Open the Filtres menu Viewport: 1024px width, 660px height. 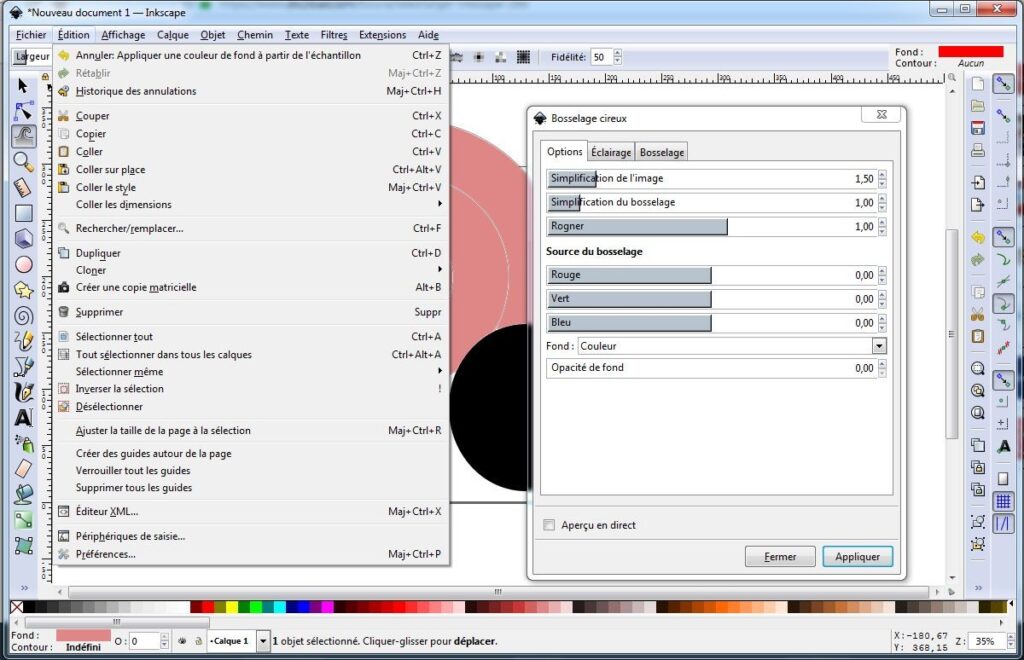tap(333, 34)
